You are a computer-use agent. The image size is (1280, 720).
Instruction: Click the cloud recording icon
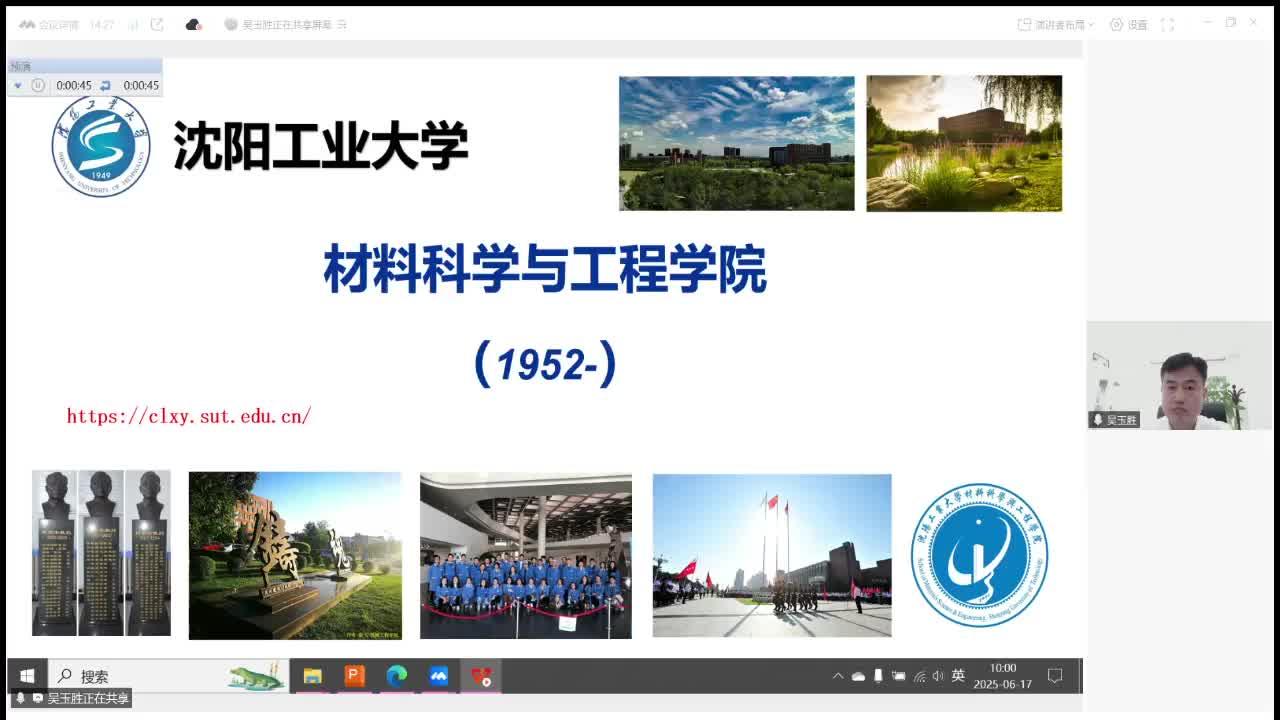[194, 25]
